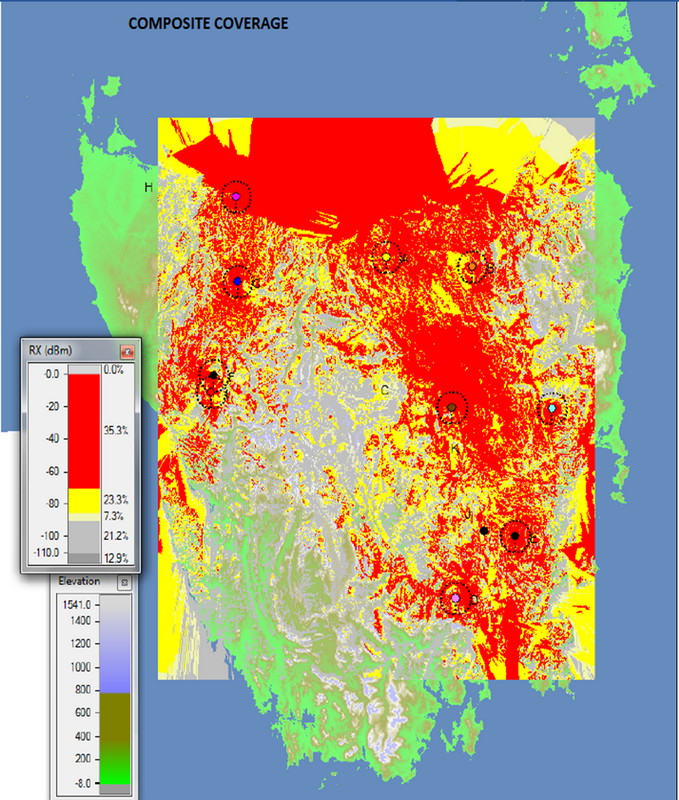The height and width of the screenshot is (800, 679).
Task: Click the COMPOSITE COVERAGE title text
Action: pos(208,23)
